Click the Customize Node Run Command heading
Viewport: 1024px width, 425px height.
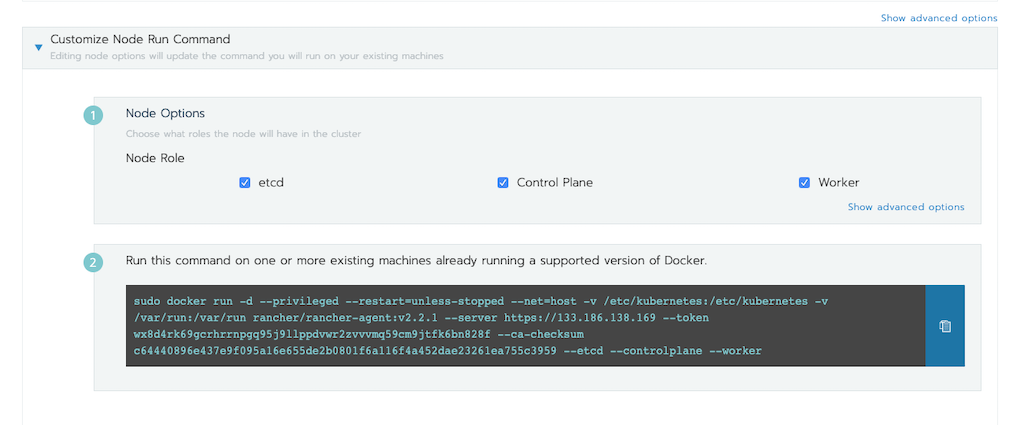[x=140, y=39]
